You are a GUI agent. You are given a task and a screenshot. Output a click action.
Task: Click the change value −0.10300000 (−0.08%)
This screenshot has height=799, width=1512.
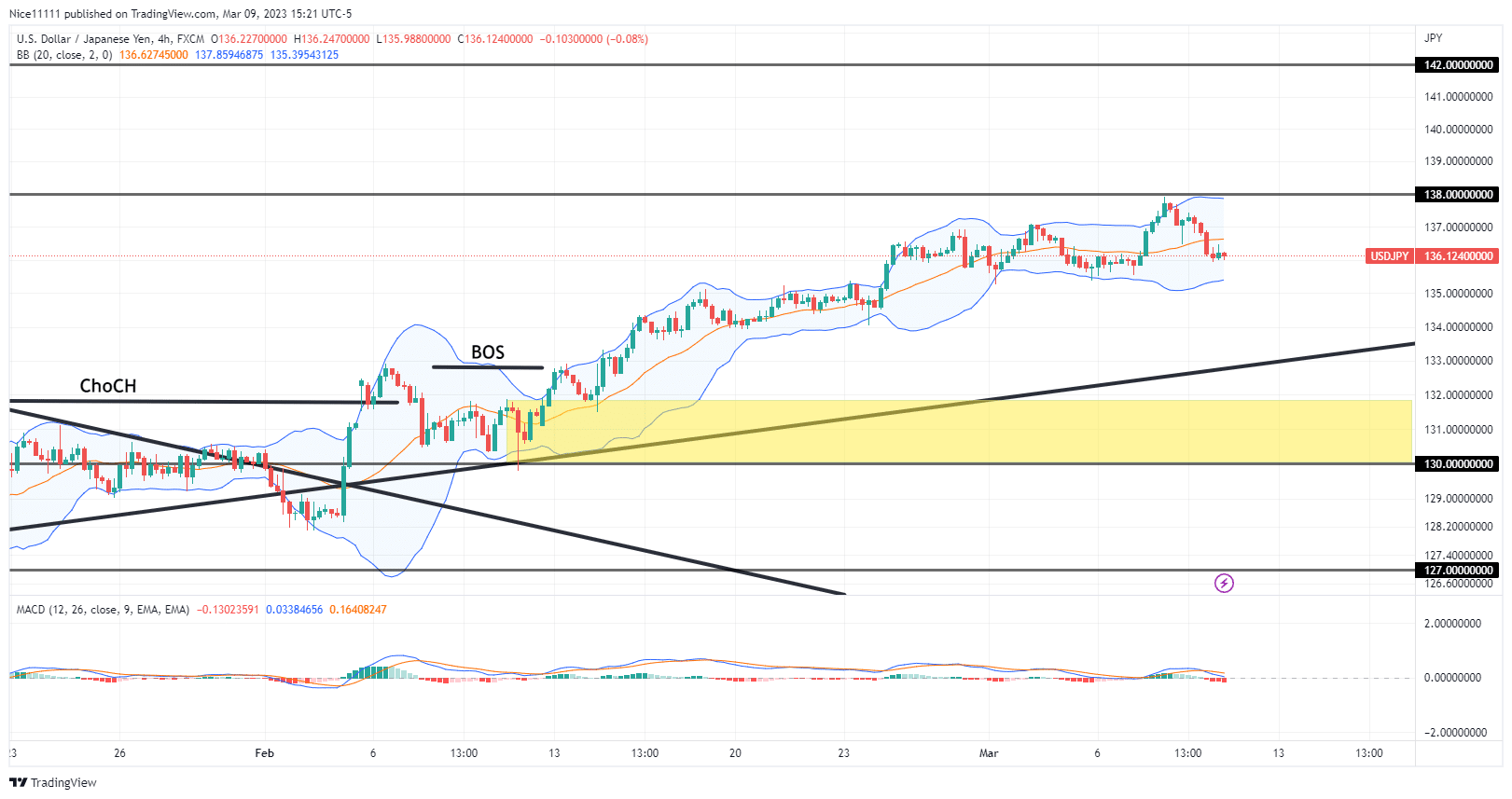594,39
